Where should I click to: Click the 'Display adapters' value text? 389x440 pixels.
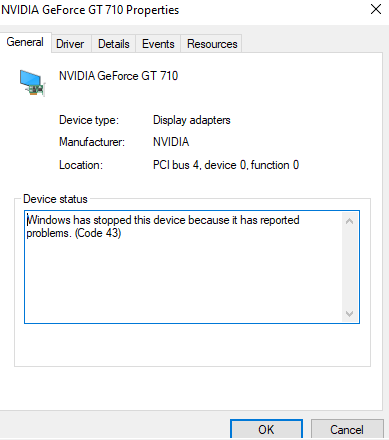pos(192,120)
